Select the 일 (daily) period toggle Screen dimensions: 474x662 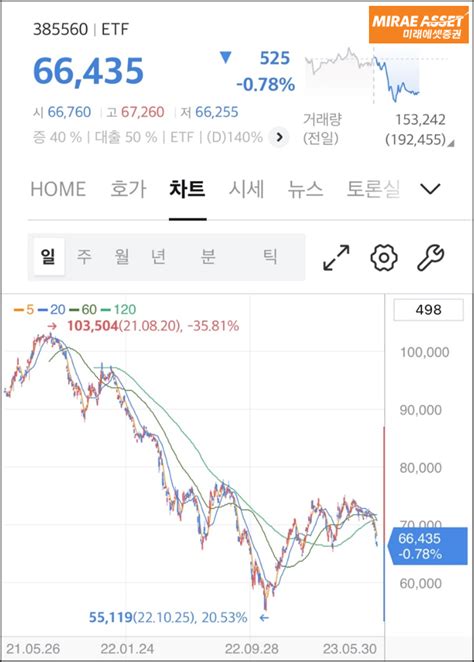(49, 257)
